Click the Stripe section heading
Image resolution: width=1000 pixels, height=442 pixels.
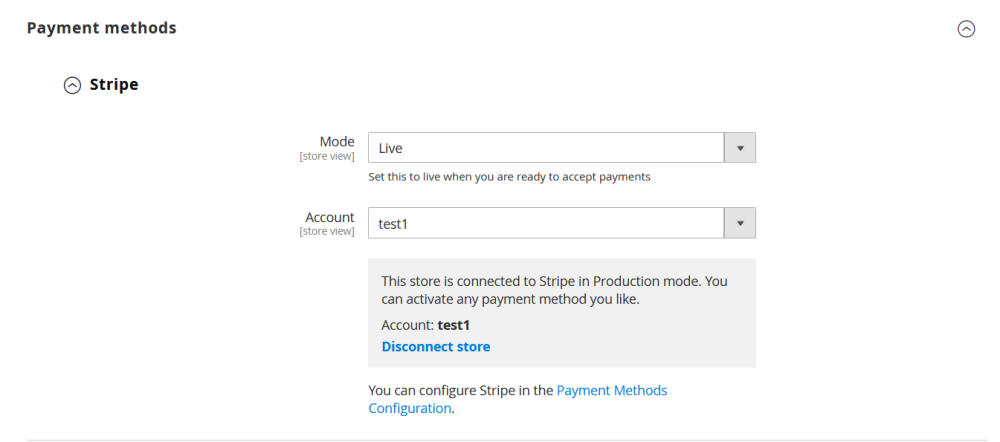point(114,84)
